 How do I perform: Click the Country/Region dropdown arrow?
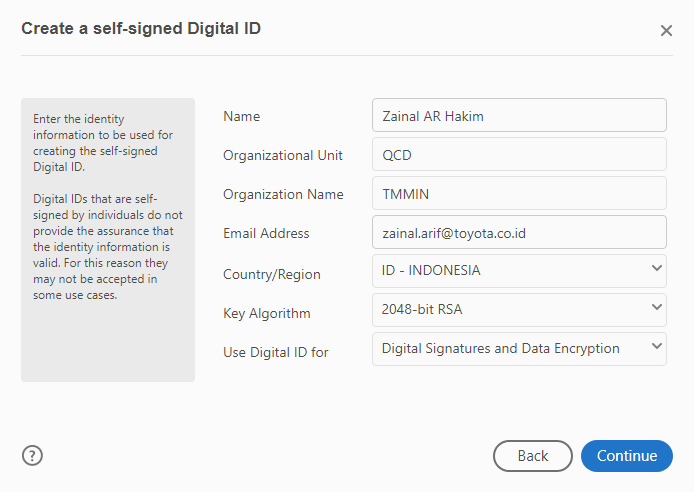[656, 268]
